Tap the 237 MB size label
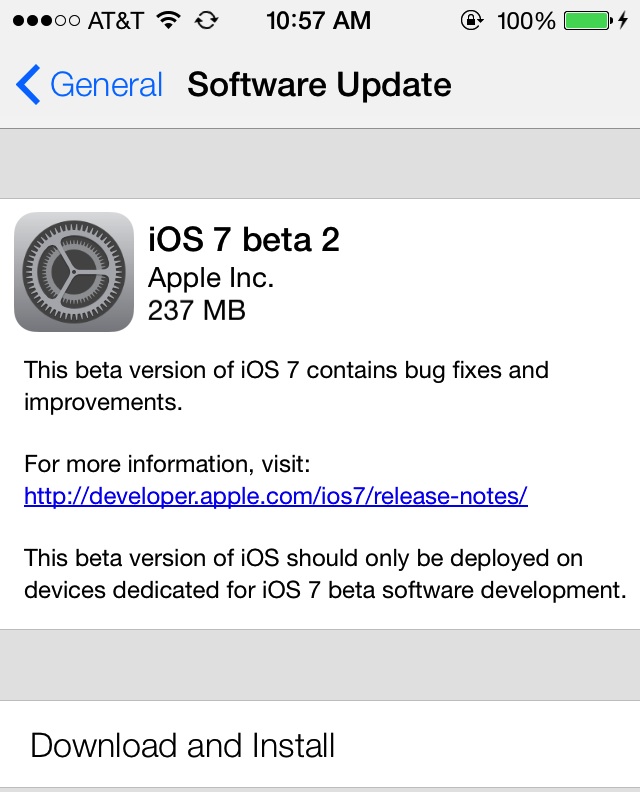Viewport: 640px width, 792px height. coord(196,310)
